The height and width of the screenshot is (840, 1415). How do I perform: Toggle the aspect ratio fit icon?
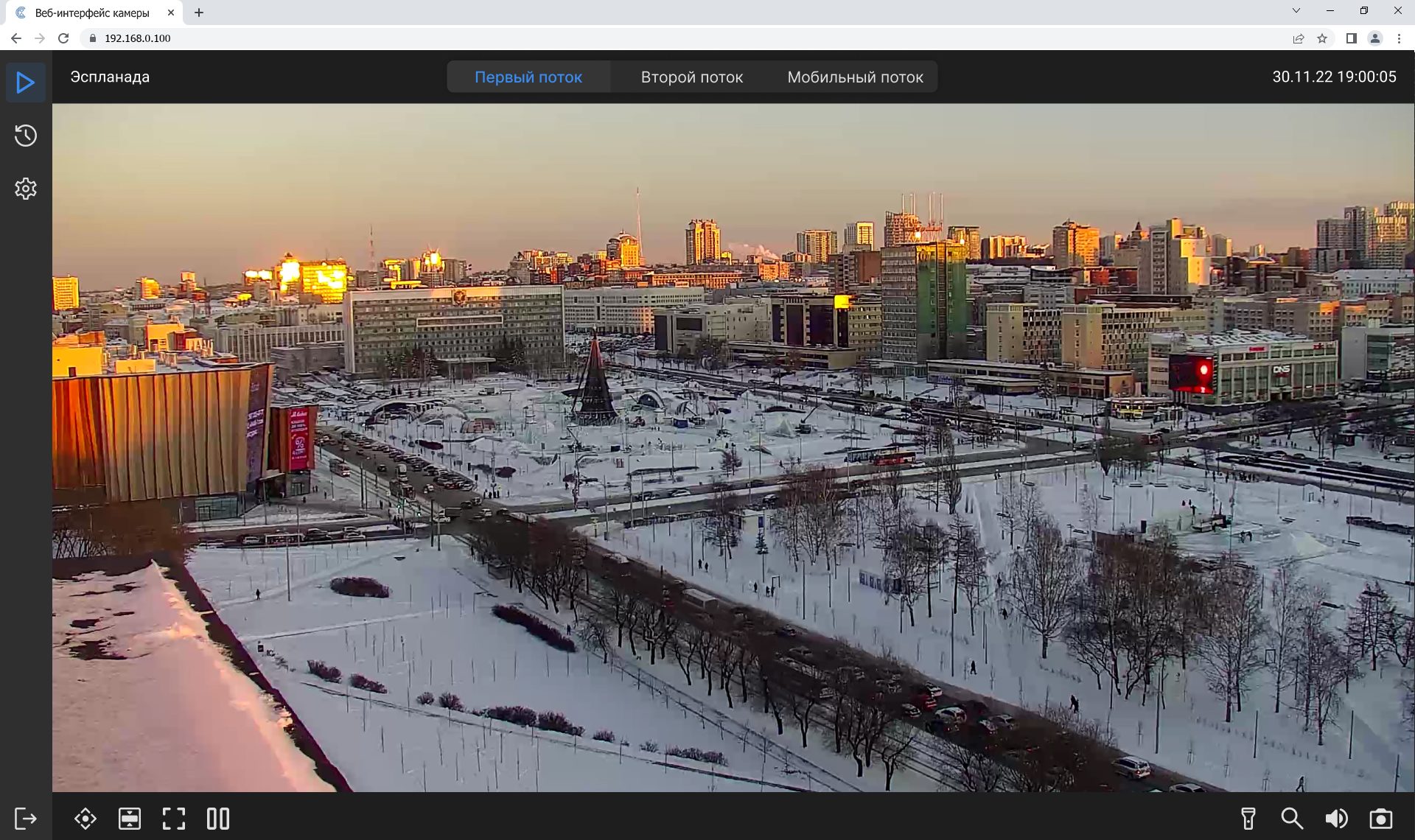click(130, 819)
